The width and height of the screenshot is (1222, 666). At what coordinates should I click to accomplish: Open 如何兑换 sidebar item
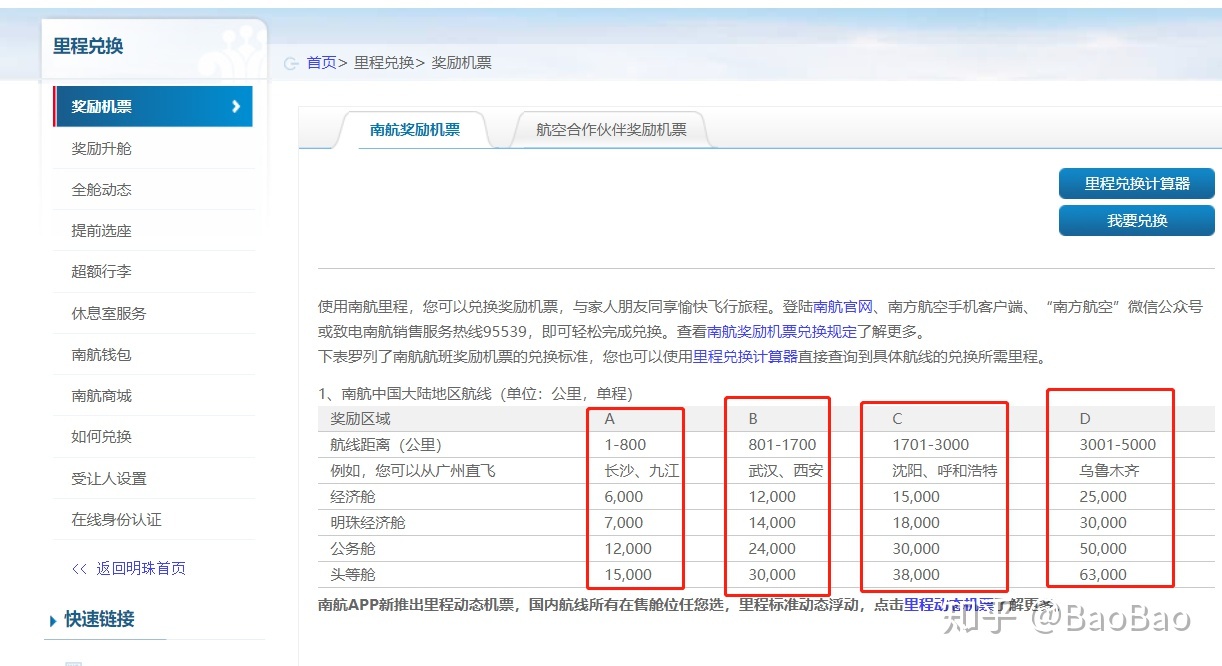pyautogui.click(x=101, y=436)
